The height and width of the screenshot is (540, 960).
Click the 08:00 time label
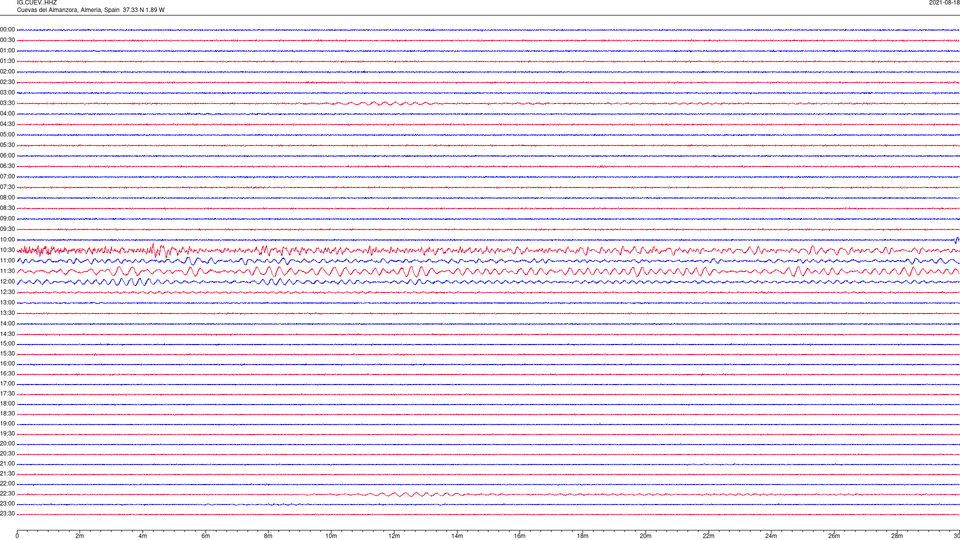[7, 198]
